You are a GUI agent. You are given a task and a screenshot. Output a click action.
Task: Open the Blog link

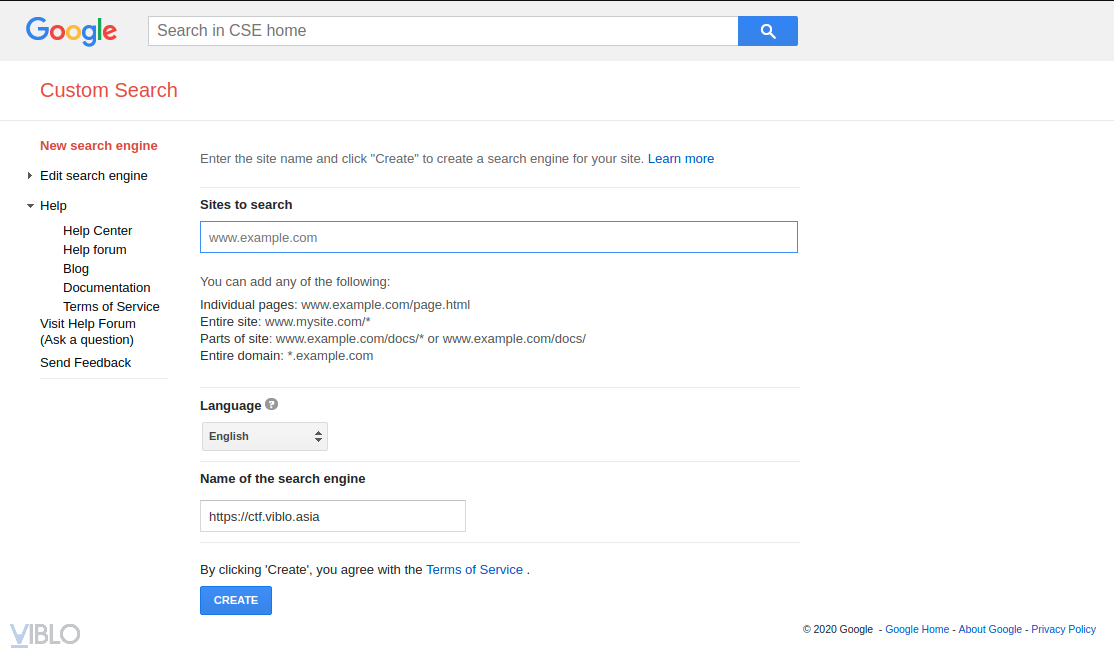click(76, 269)
